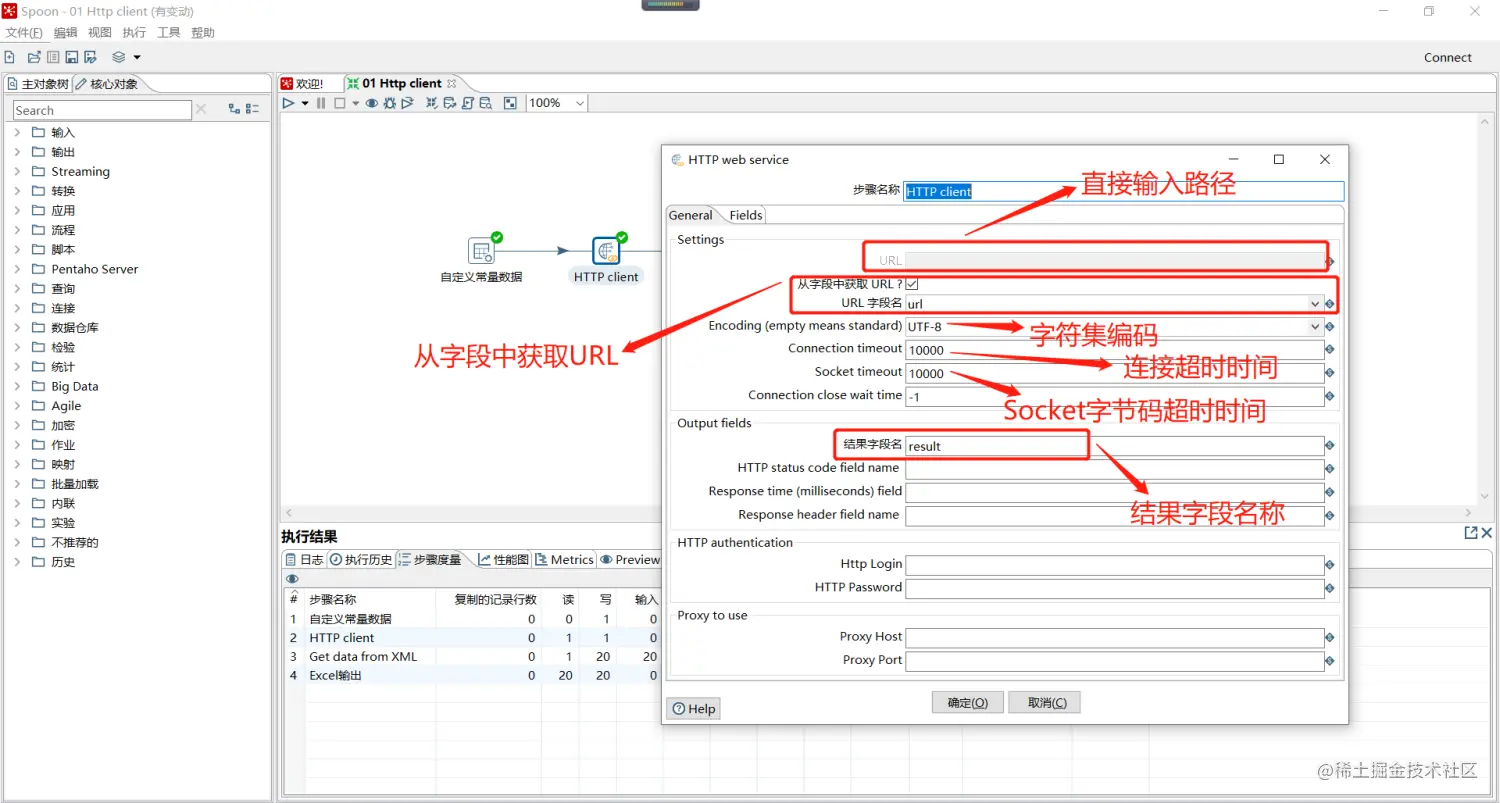The height and width of the screenshot is (803, 1500).
Task: Uncheck the 从字段中获取 URL checkbox
Action: point(912,284)
